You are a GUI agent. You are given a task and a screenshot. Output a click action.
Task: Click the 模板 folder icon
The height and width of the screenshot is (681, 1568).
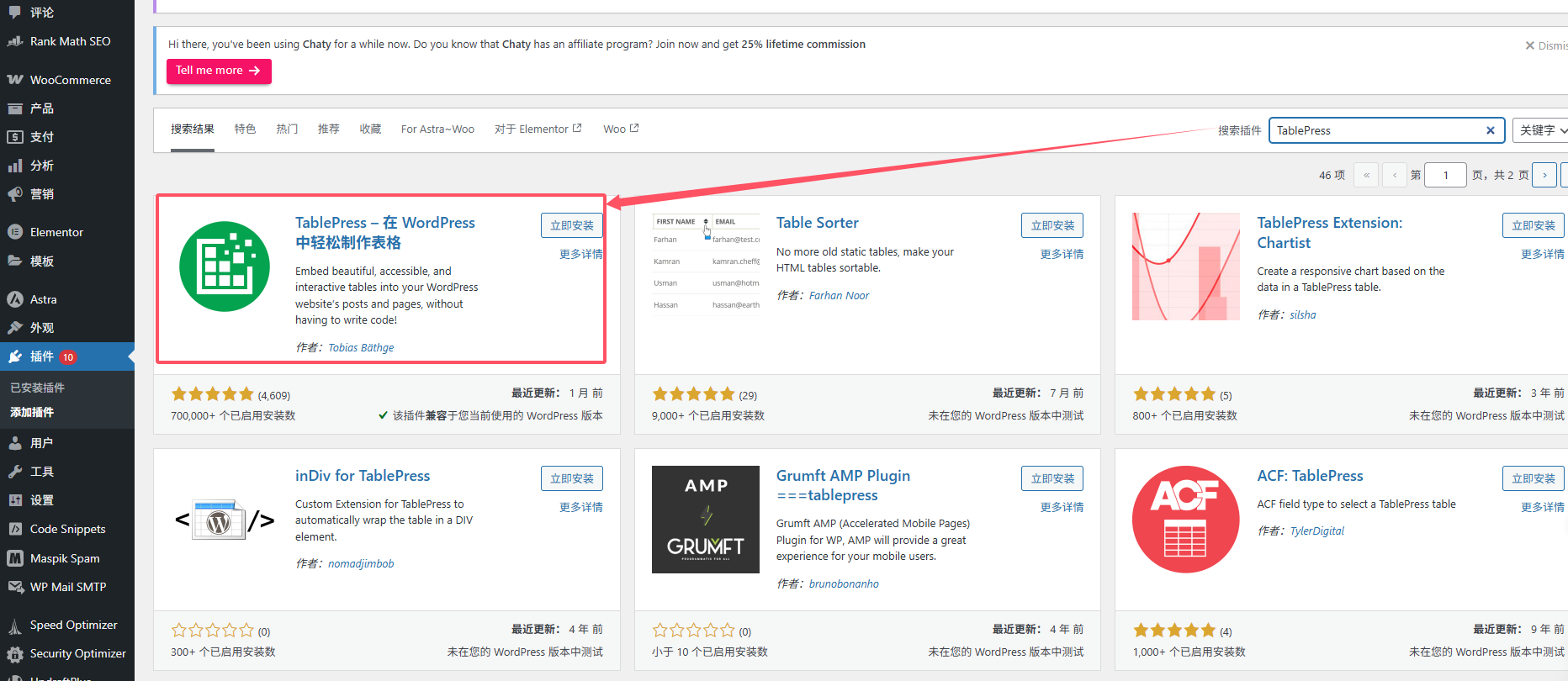pyautogui.click(x=15, y=261)
